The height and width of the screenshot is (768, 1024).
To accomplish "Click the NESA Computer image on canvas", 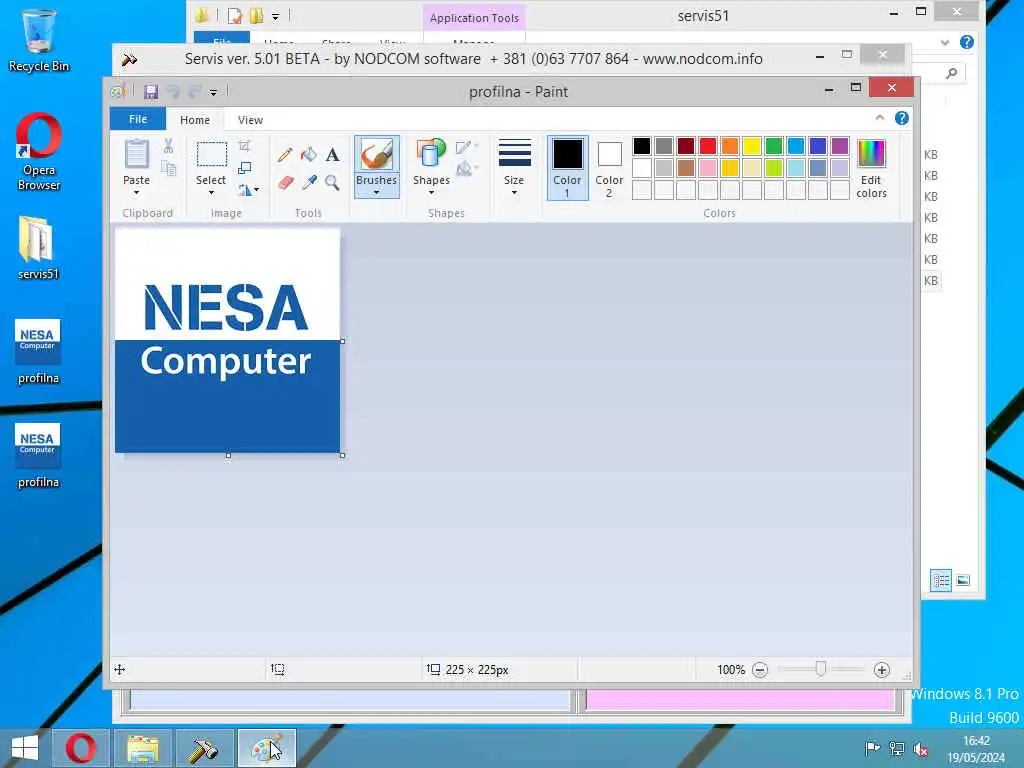I will coord(227,340).
